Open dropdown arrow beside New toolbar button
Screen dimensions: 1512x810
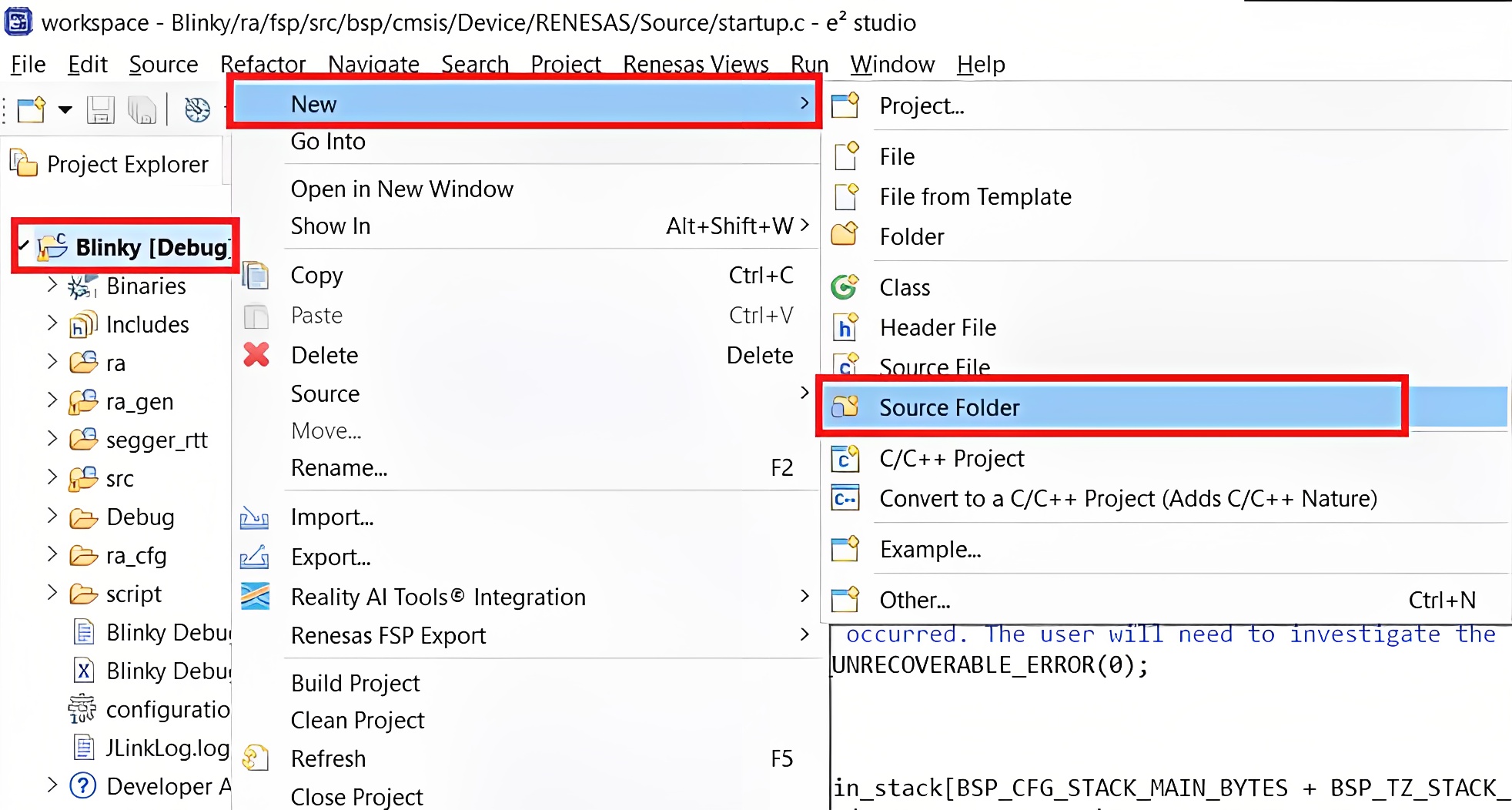tap(65, 110)
